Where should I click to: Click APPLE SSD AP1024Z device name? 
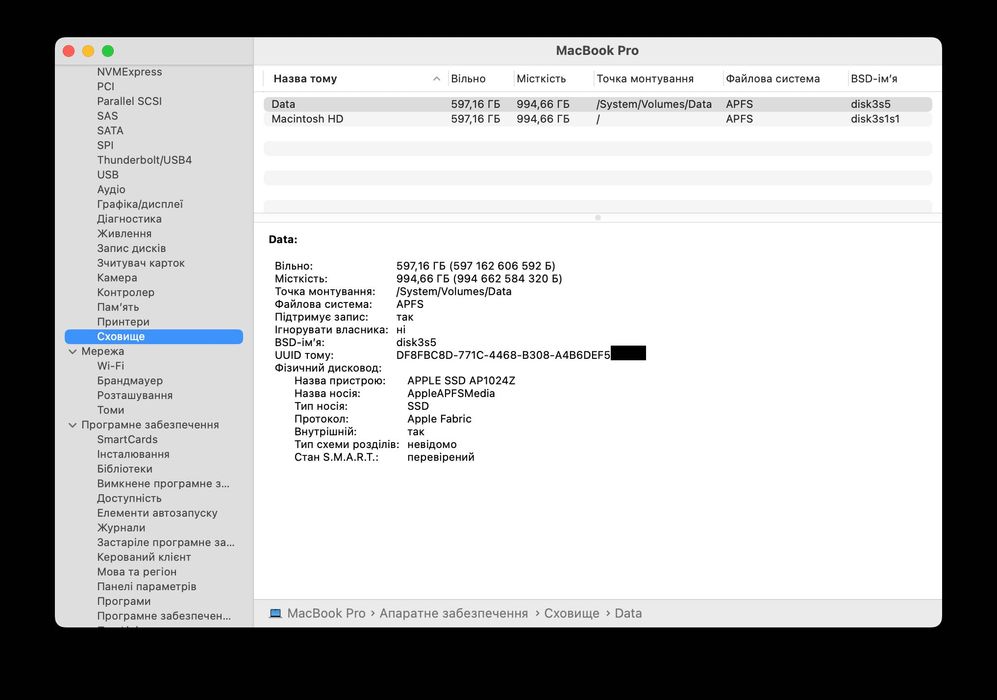coord(461,381)
